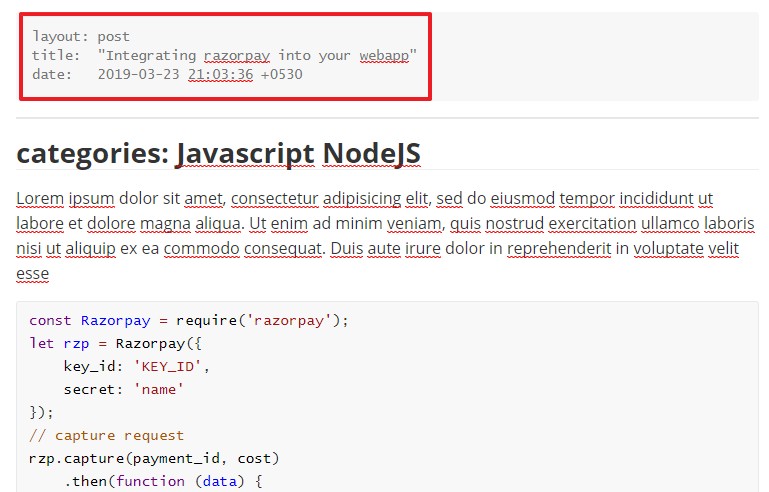Click the code line secret: 'name'
The image size is (769, 492).
click(x=124, y=390)
